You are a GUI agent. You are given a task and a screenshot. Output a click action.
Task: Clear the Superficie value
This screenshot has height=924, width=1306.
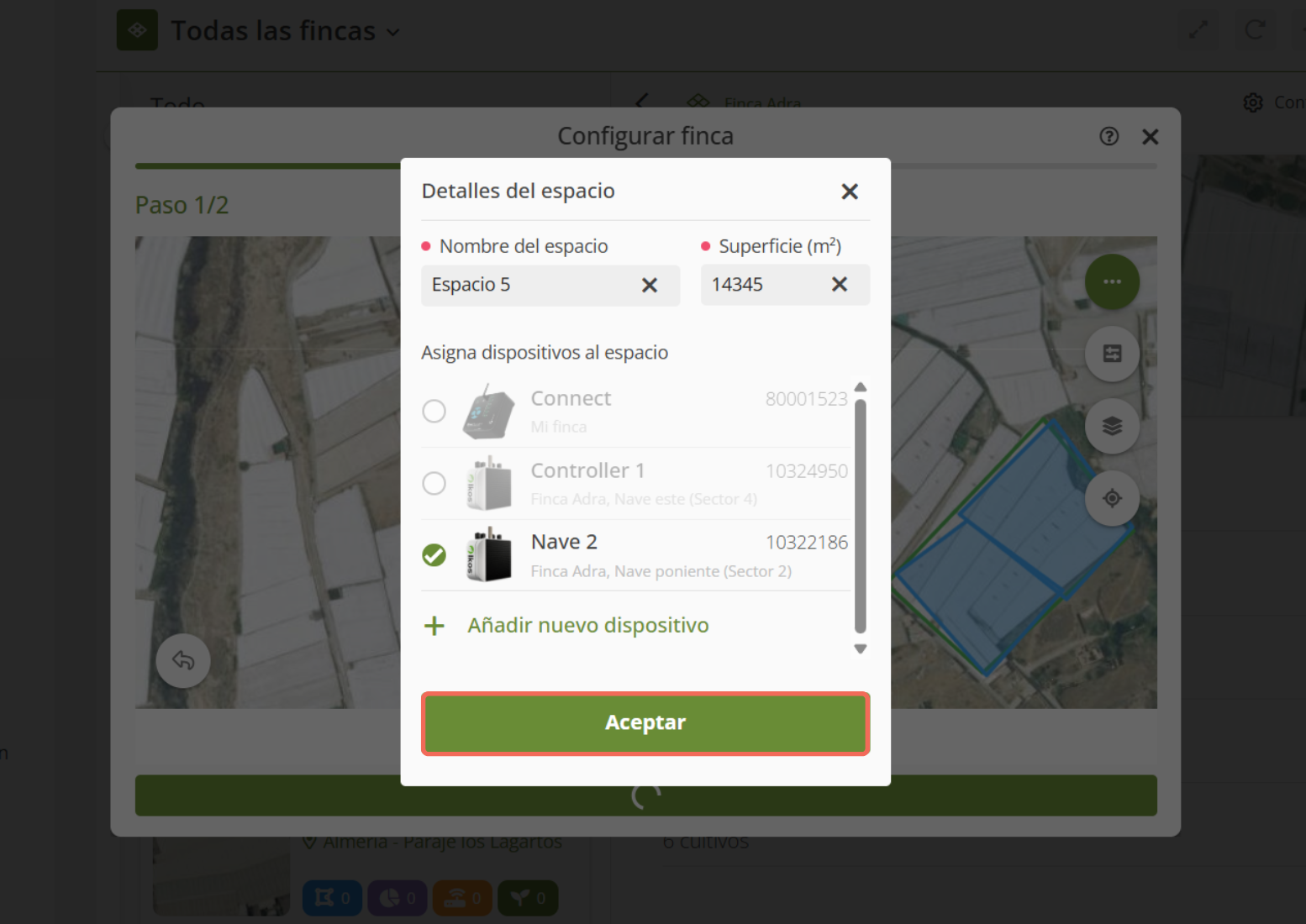840,285
